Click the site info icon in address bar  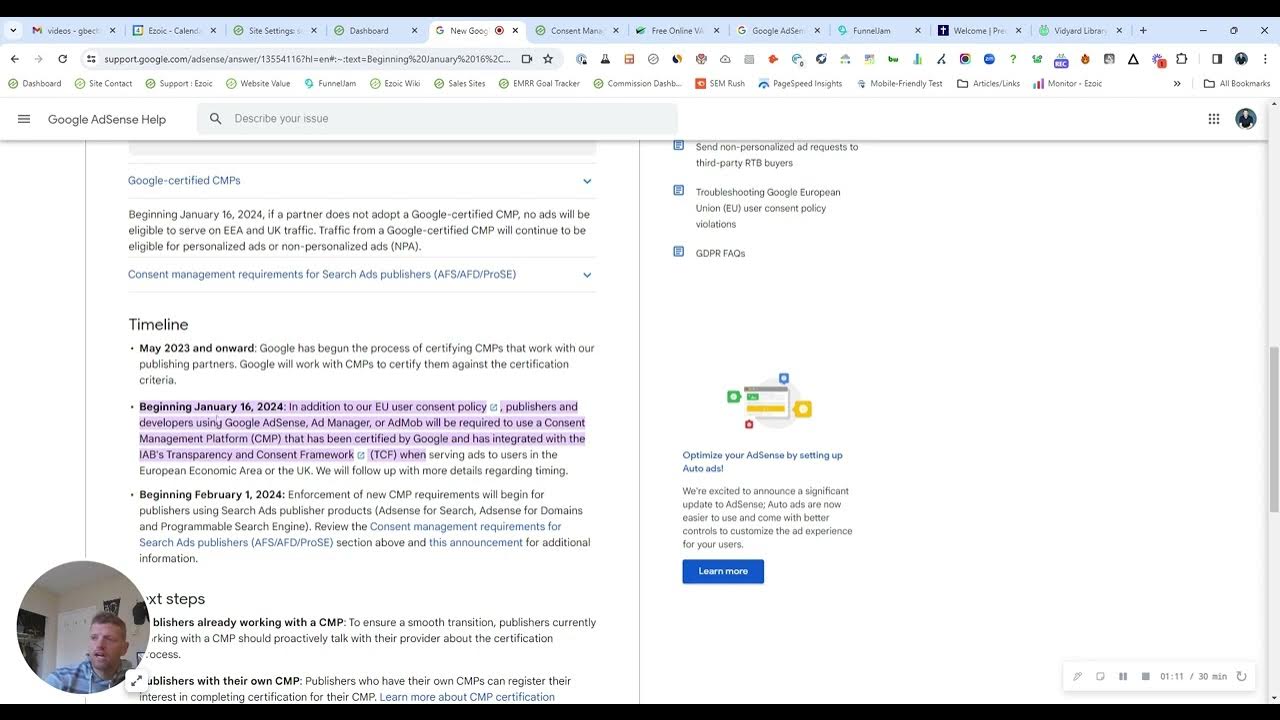tap(91, 59)
